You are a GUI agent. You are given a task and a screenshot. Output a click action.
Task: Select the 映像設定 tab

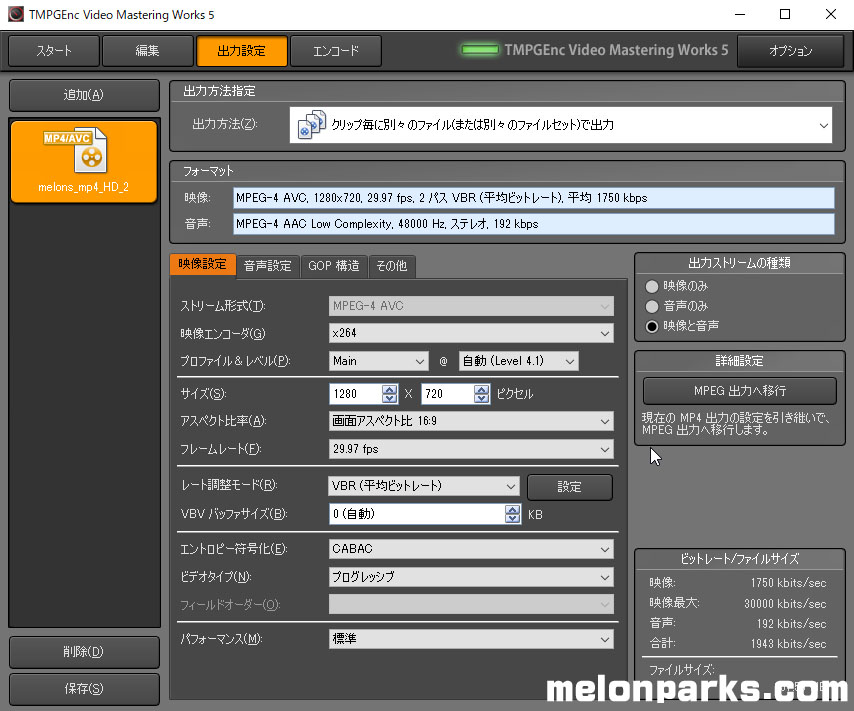(203, 264)
